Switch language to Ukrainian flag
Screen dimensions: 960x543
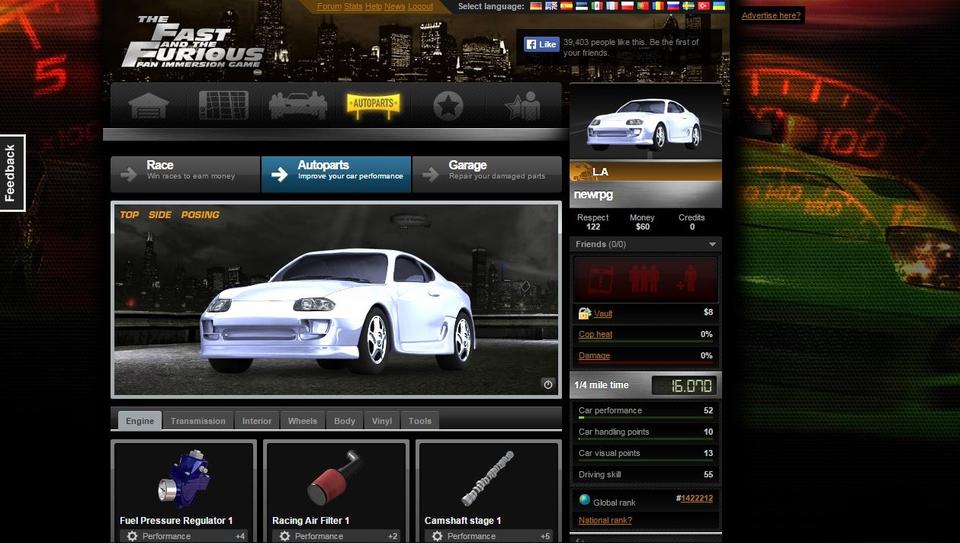718,6
